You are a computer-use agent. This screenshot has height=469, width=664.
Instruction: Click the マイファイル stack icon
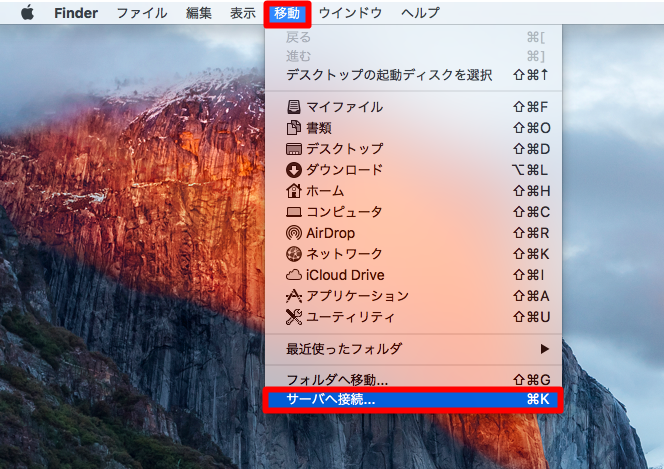pos(294,107)
